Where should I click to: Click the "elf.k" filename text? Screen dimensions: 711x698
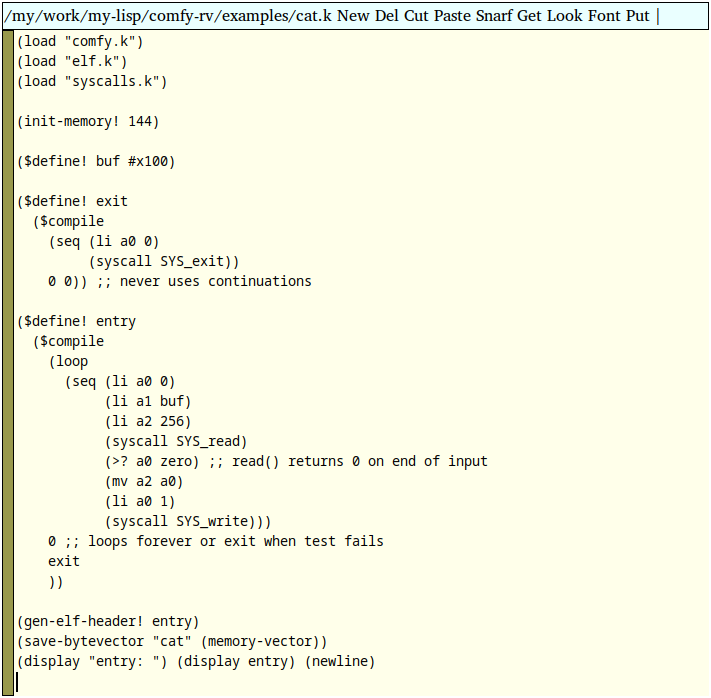(x=96, y=62)
